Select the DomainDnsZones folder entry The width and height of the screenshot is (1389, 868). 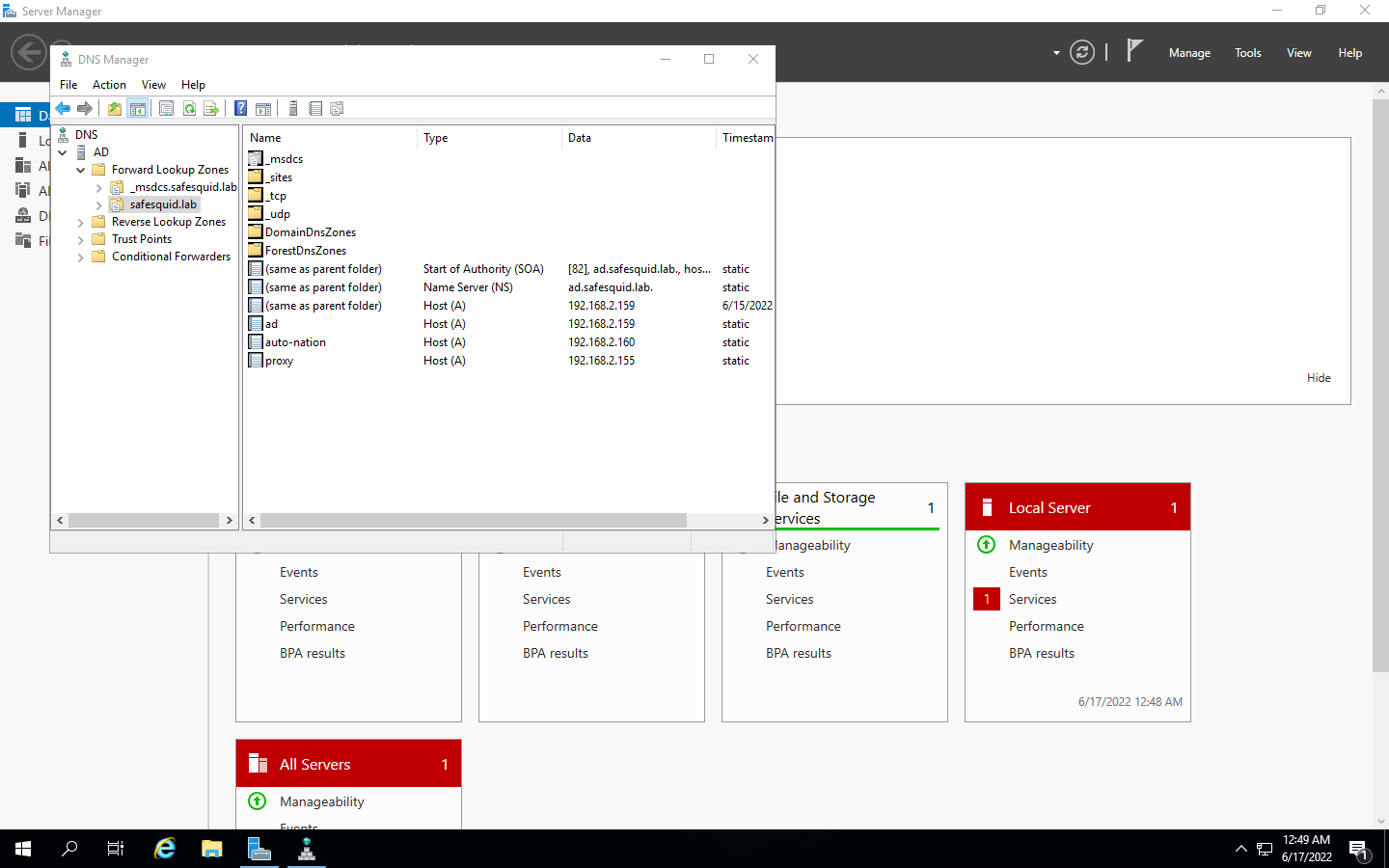tap(302, 232)
